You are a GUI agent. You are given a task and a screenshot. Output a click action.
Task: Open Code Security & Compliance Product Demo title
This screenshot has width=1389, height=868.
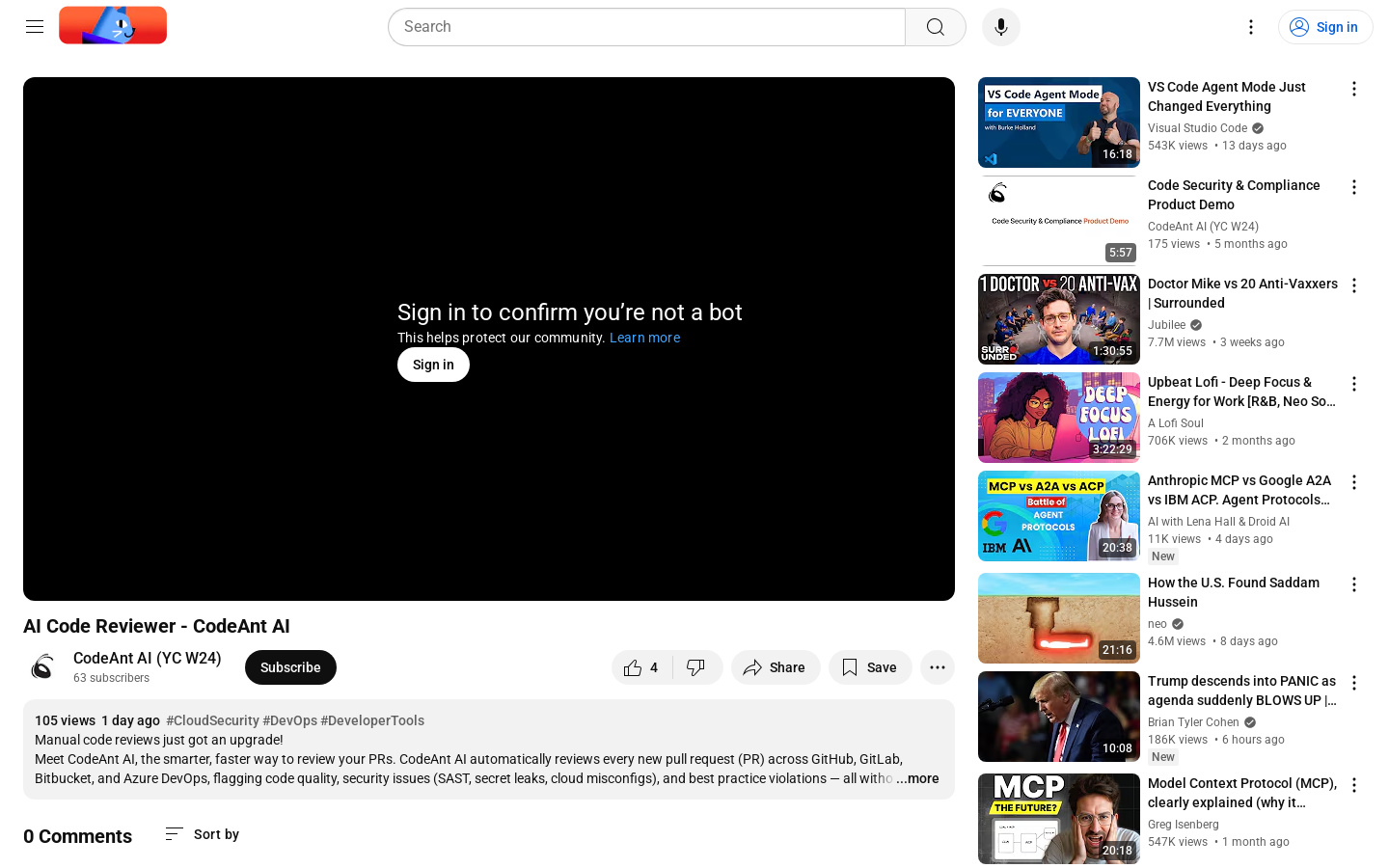[x=1234, y=195]
